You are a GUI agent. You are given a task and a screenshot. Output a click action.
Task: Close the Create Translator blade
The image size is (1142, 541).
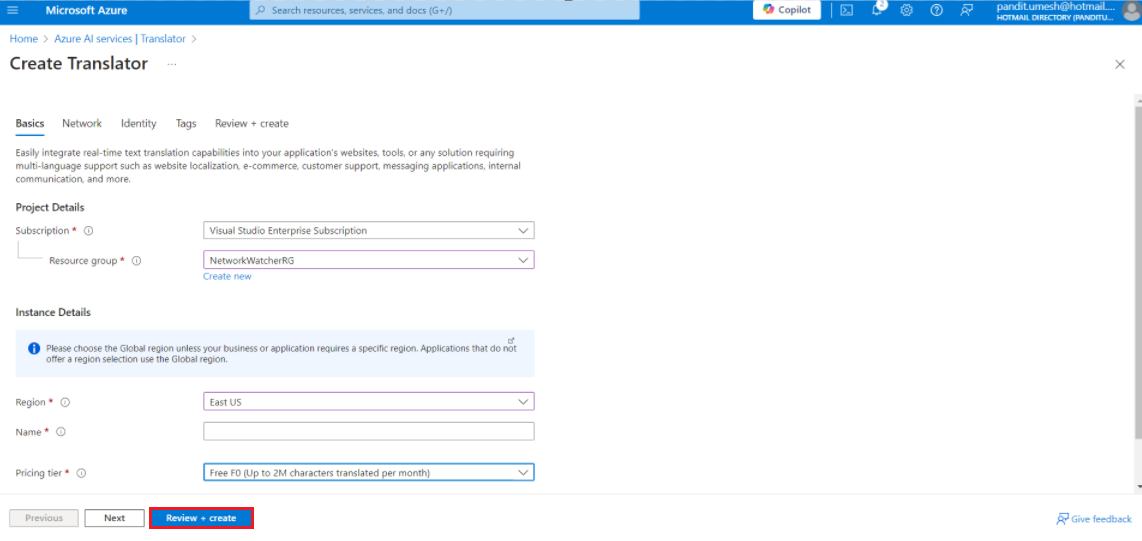click(1120, 64)
